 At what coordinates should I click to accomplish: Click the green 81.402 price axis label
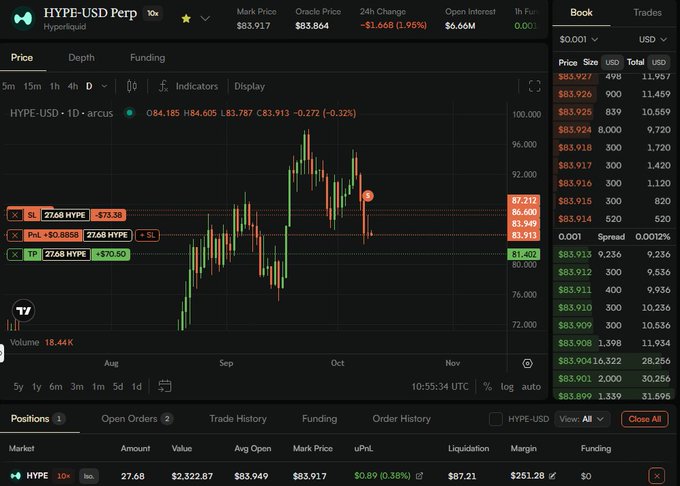point(524,254)
